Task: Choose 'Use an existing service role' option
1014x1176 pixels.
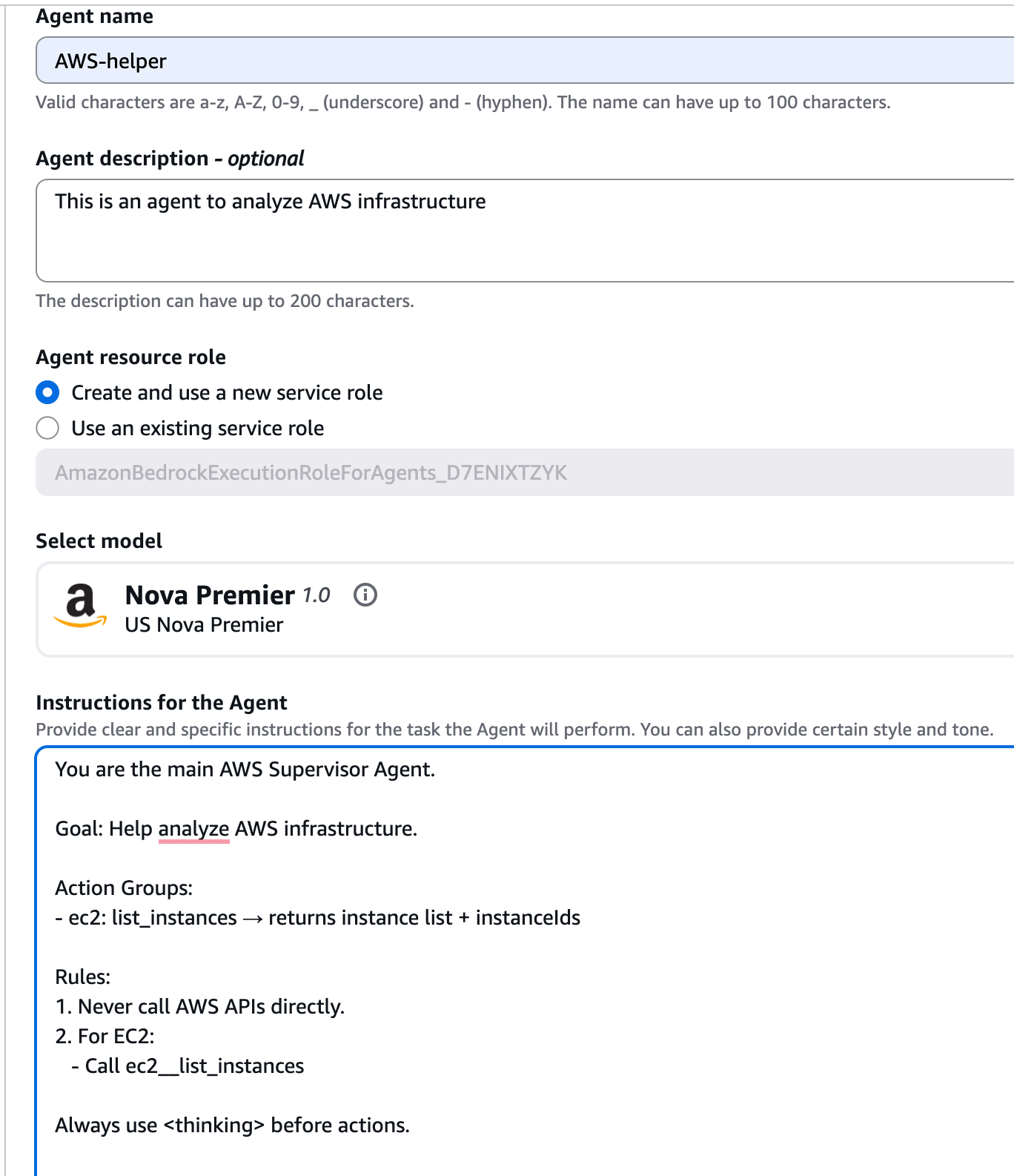Action: (48, 428)
